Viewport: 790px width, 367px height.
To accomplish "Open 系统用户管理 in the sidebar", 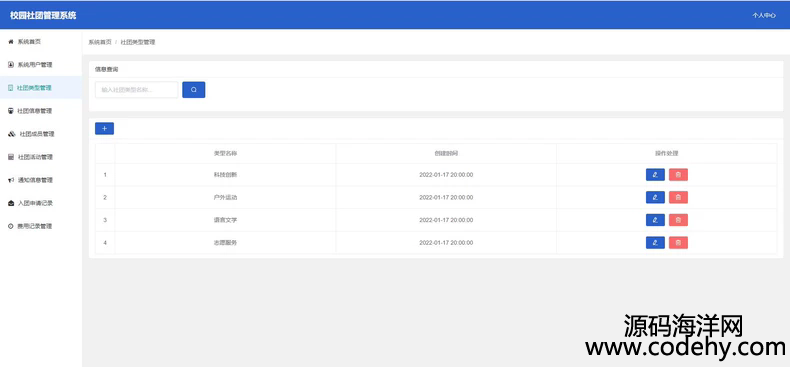I will 41,65.
